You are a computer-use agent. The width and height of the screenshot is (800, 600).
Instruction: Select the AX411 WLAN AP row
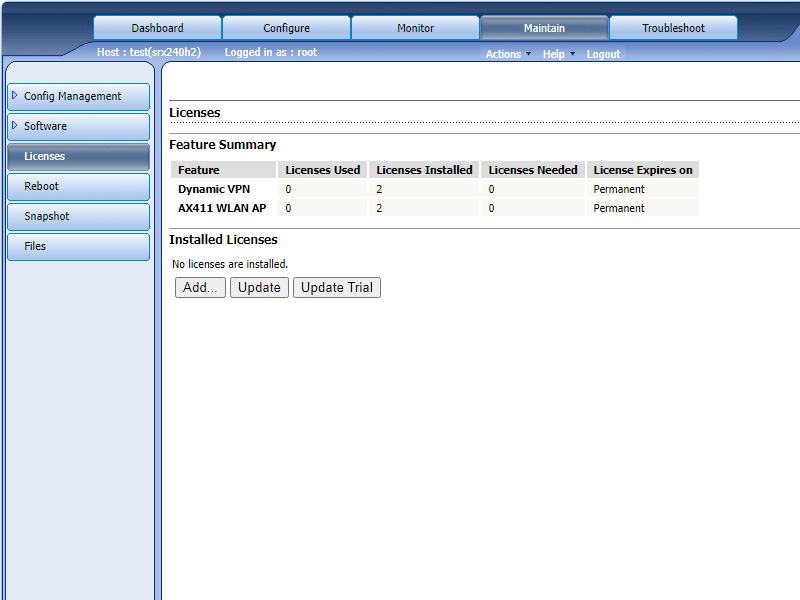pos(222,208)
